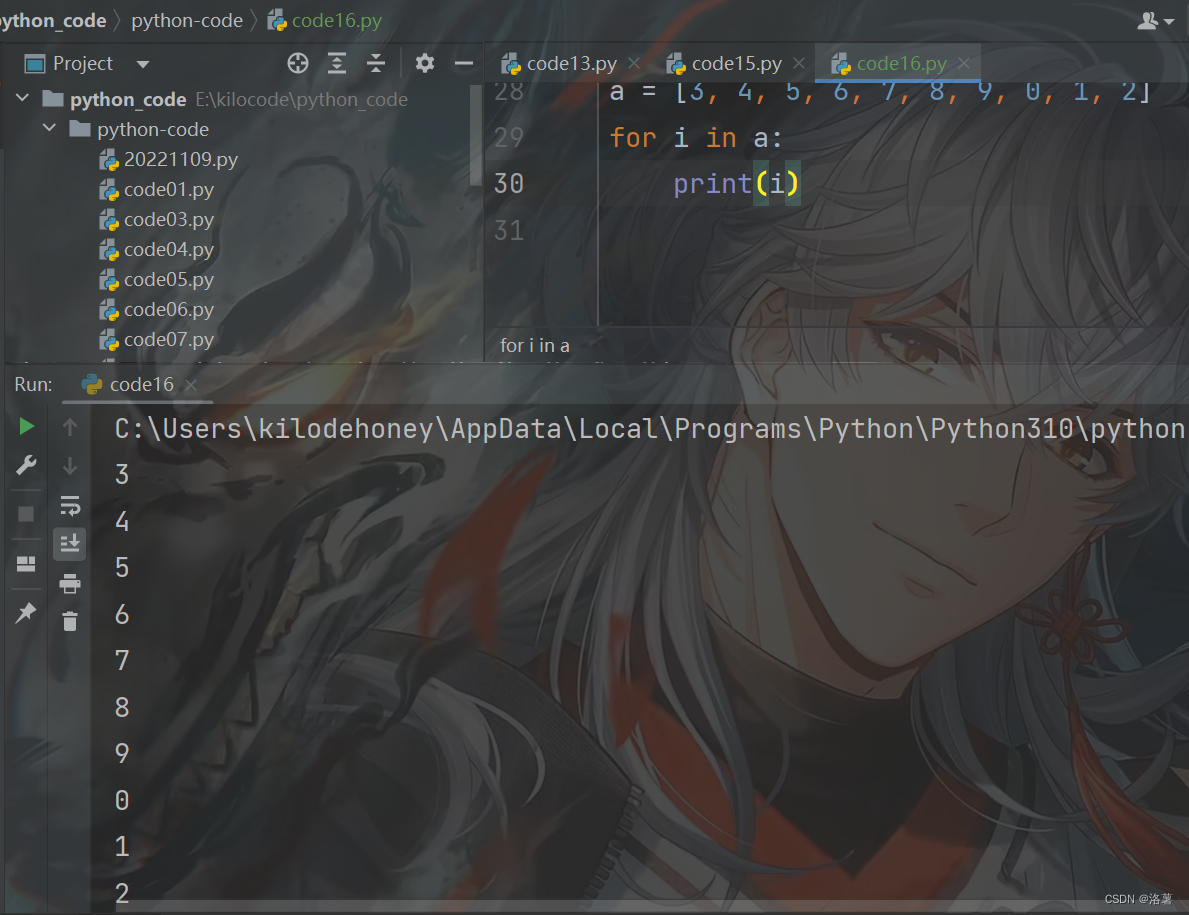The height and width of the screenshot is (915, 1189).
Task: Collapse the python-code subfolder
Action: (50, 127)
